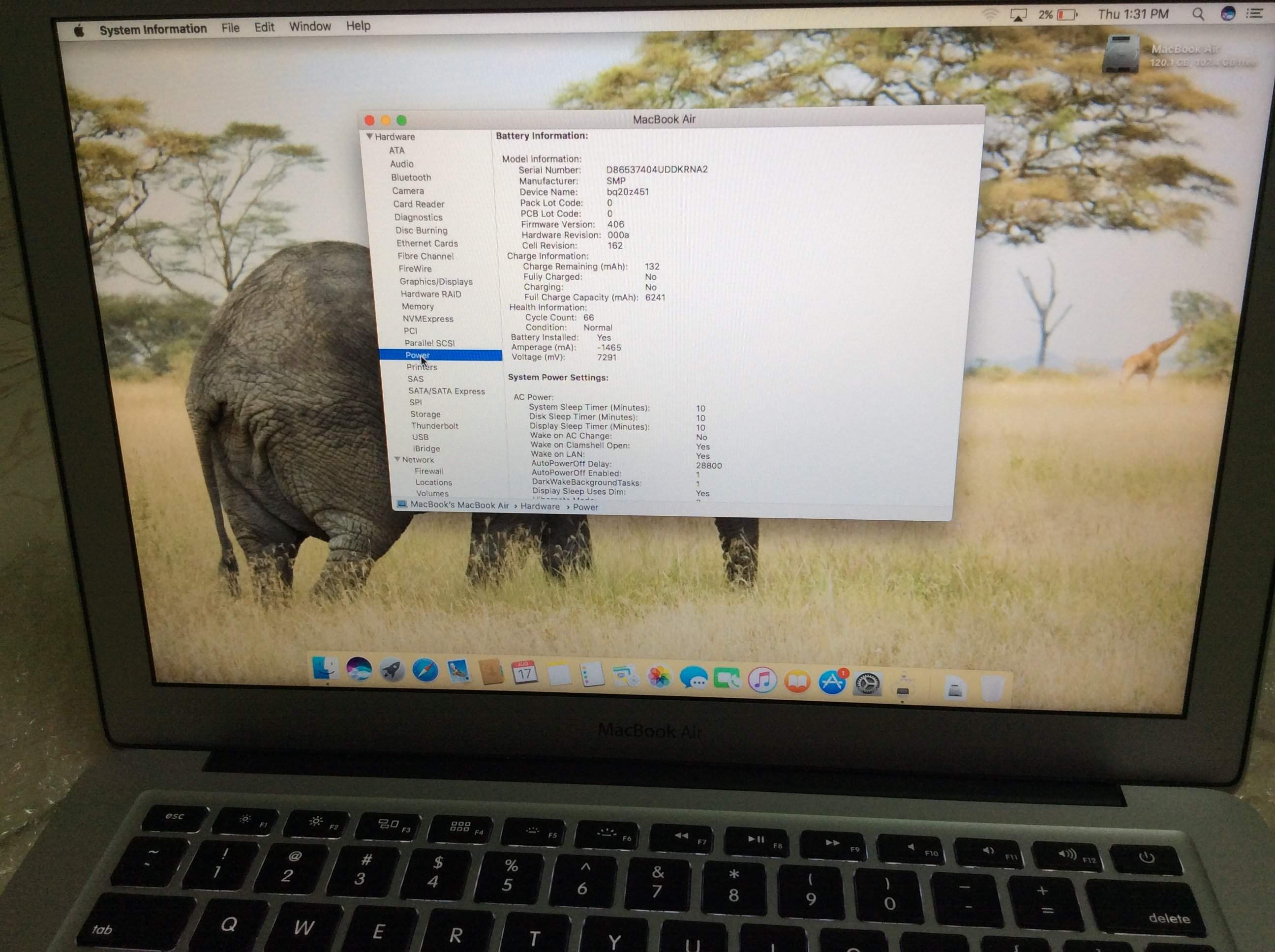Open MacBook Air disk on desktop
The width and height of the screenshot is (1275, 952).
(x=1121, y=54)
